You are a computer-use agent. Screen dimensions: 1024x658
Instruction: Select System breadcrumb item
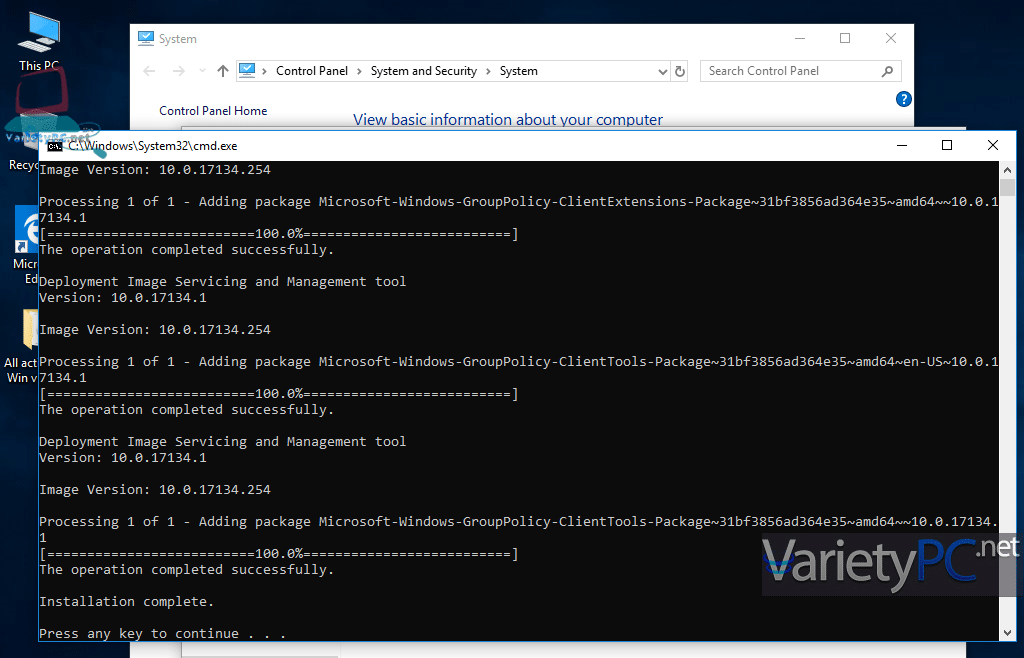[519, 71]
